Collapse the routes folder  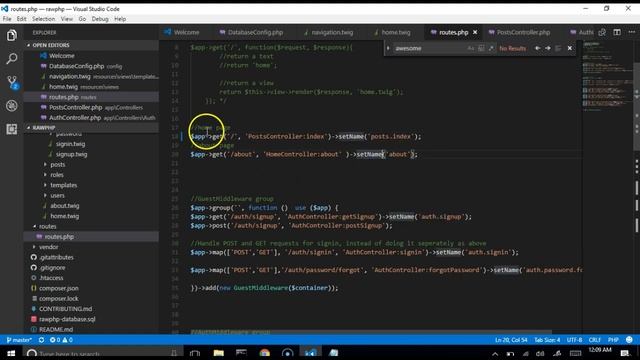click(47, 226)
